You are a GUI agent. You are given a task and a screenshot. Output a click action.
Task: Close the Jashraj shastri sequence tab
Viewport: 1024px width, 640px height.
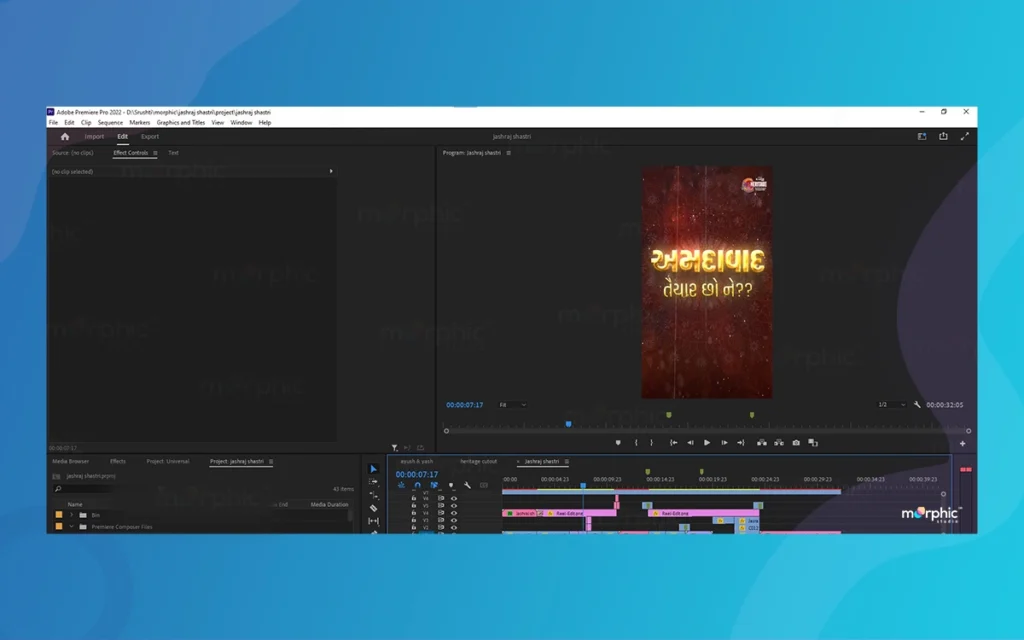coord(518,462)
